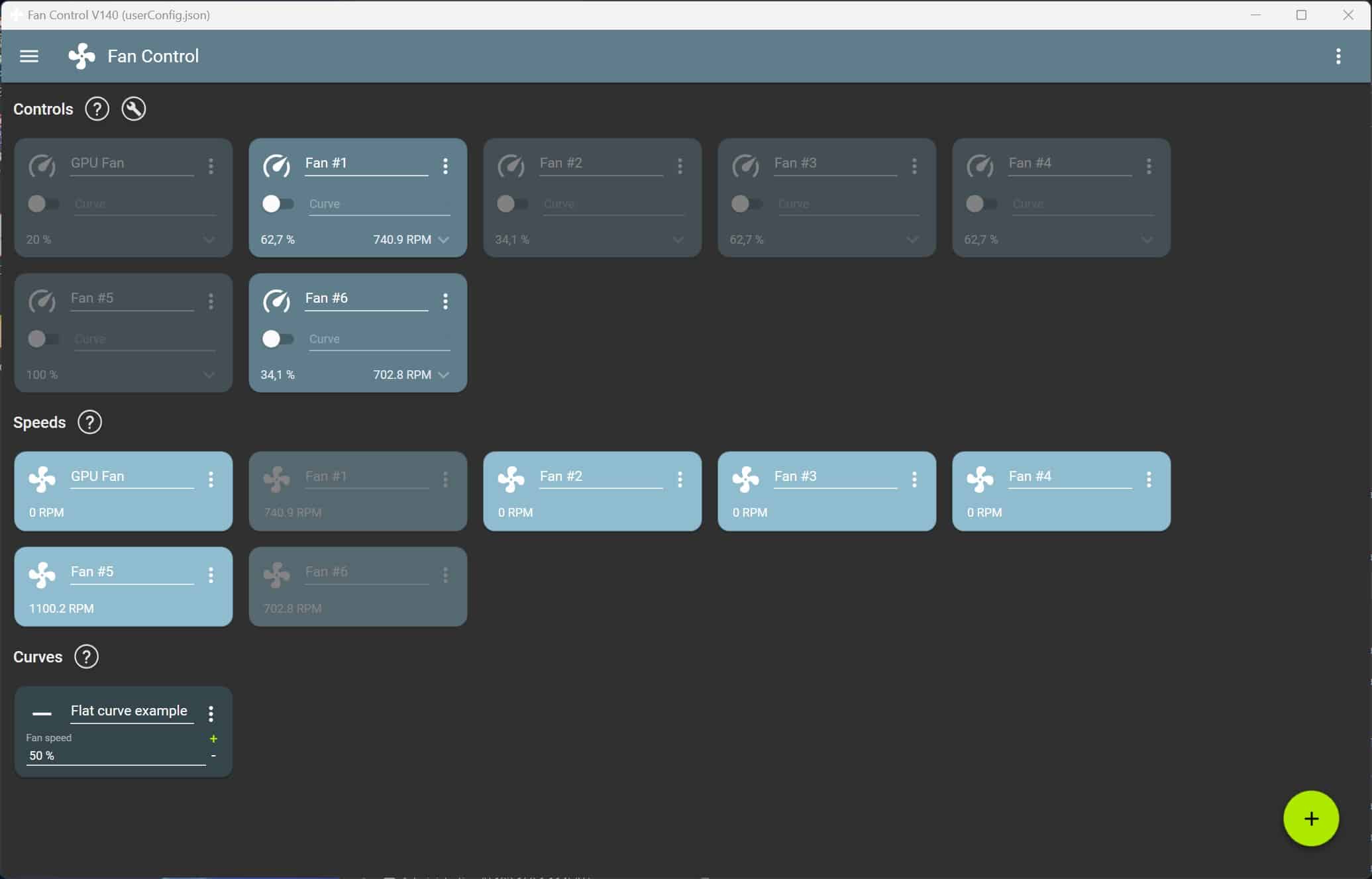Open the Speeds help question icon

point(89,423)
